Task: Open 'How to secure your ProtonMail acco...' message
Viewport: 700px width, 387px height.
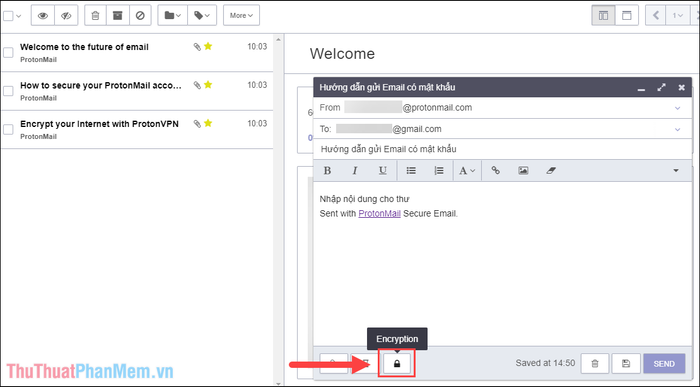Action: [101, 85]
